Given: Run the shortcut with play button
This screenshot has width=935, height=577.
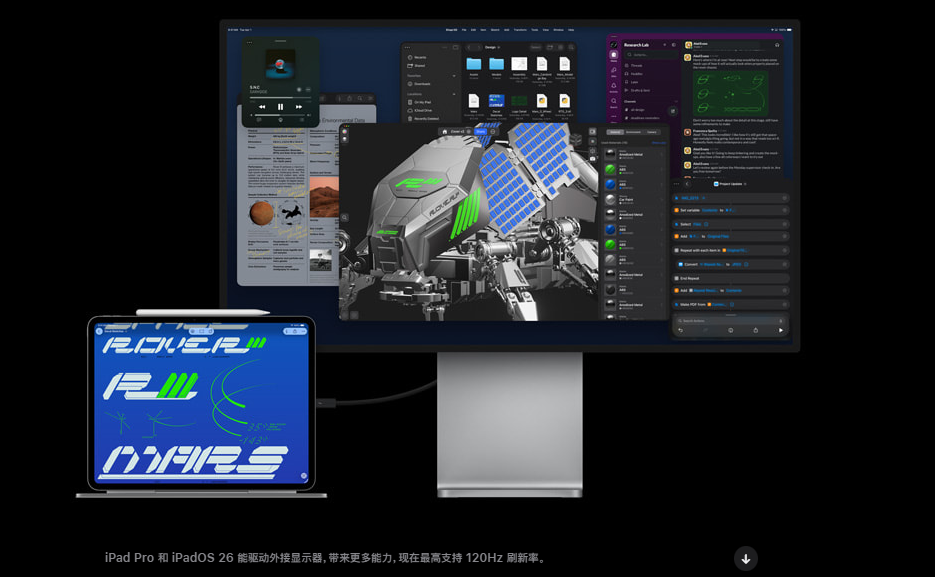Looking at the screenshot, I should [x=781, y=330].
